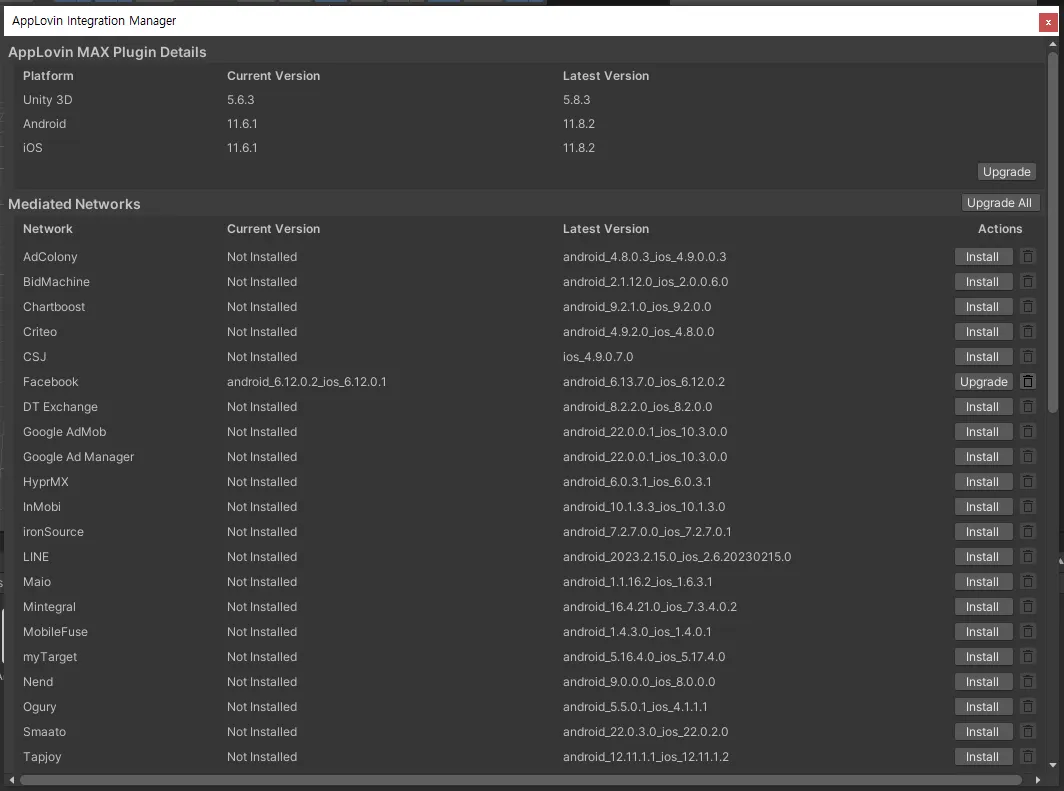Image resolution: width=1064 pixels, height=791 pixels.
Task: Upgrade the Facebook network adapter
Action: click(x=983, y=382)
